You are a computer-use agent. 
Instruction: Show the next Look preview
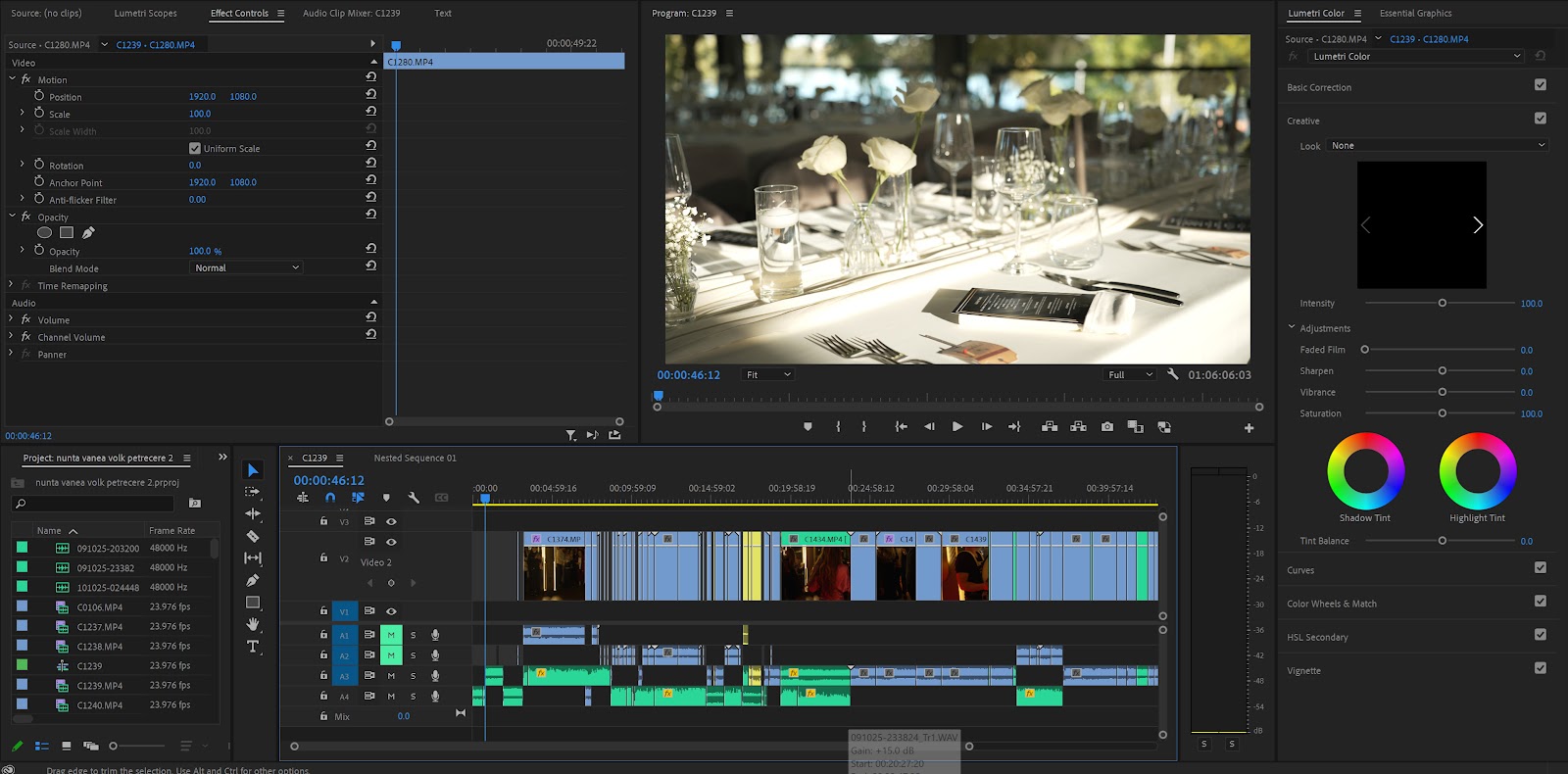[x=1478, y=225]
